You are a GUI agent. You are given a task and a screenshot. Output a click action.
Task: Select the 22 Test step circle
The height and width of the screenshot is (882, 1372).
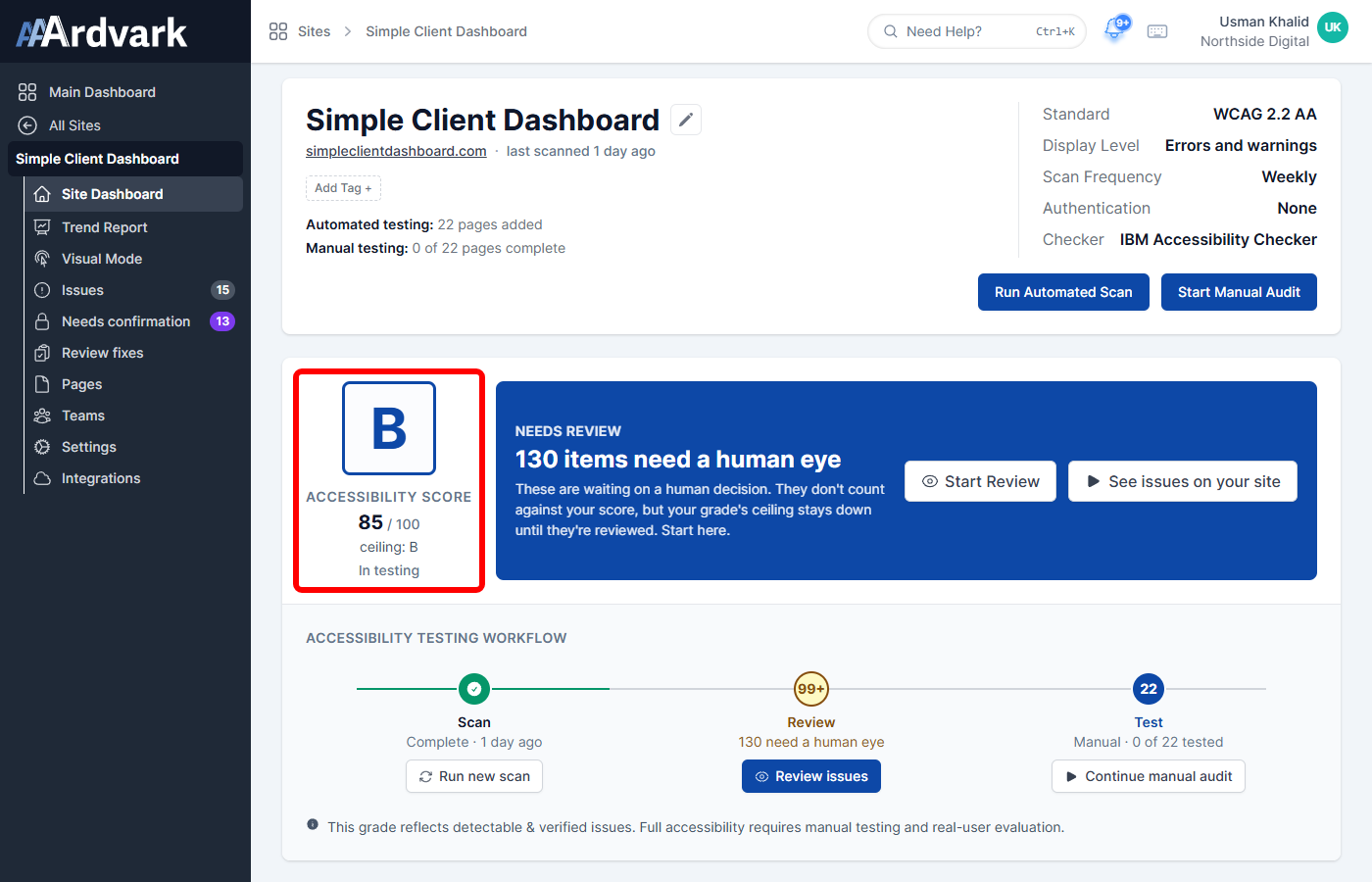click(1149, 689)
